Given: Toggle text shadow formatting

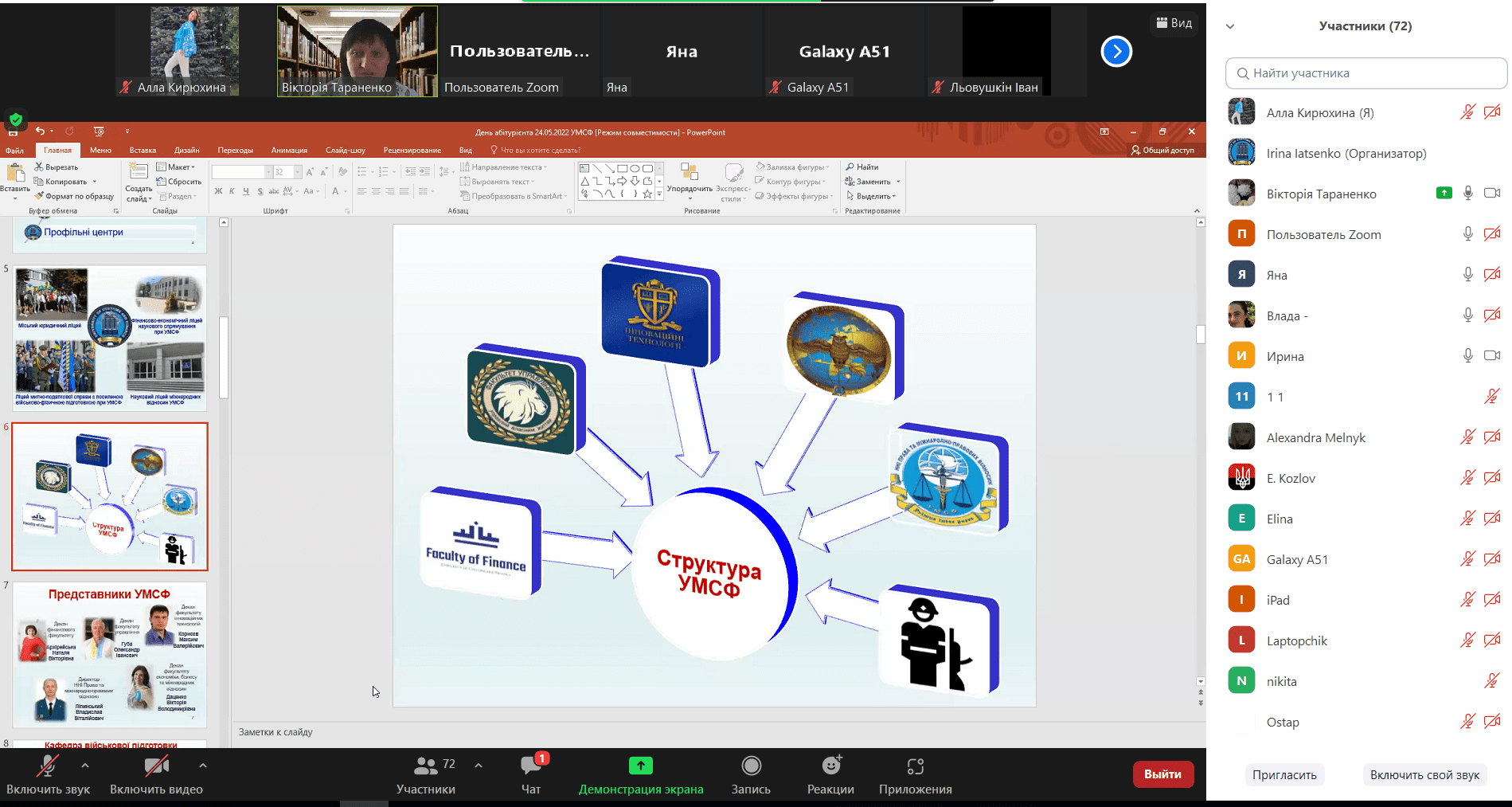Looking at the screenshot, I should (260, 191).
